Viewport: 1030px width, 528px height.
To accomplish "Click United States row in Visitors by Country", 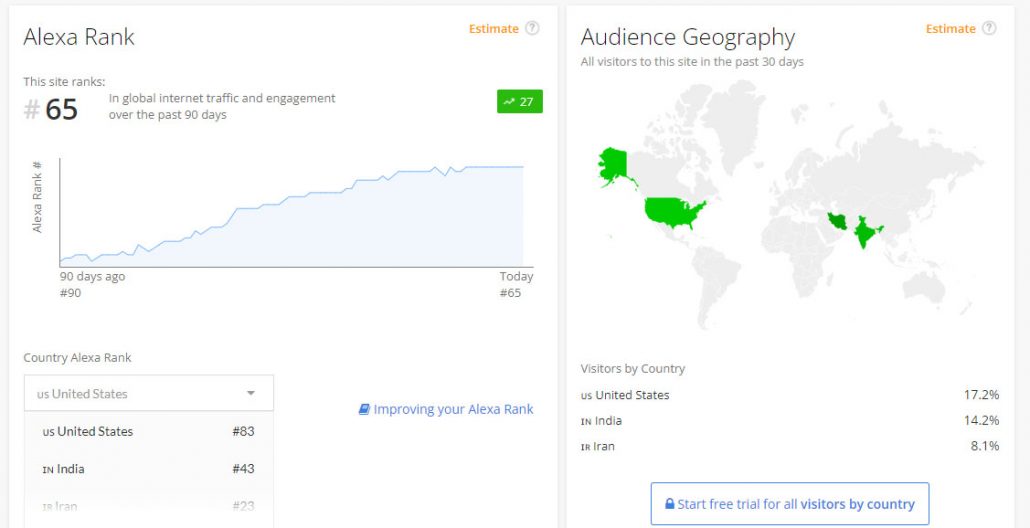I will 789,395.
